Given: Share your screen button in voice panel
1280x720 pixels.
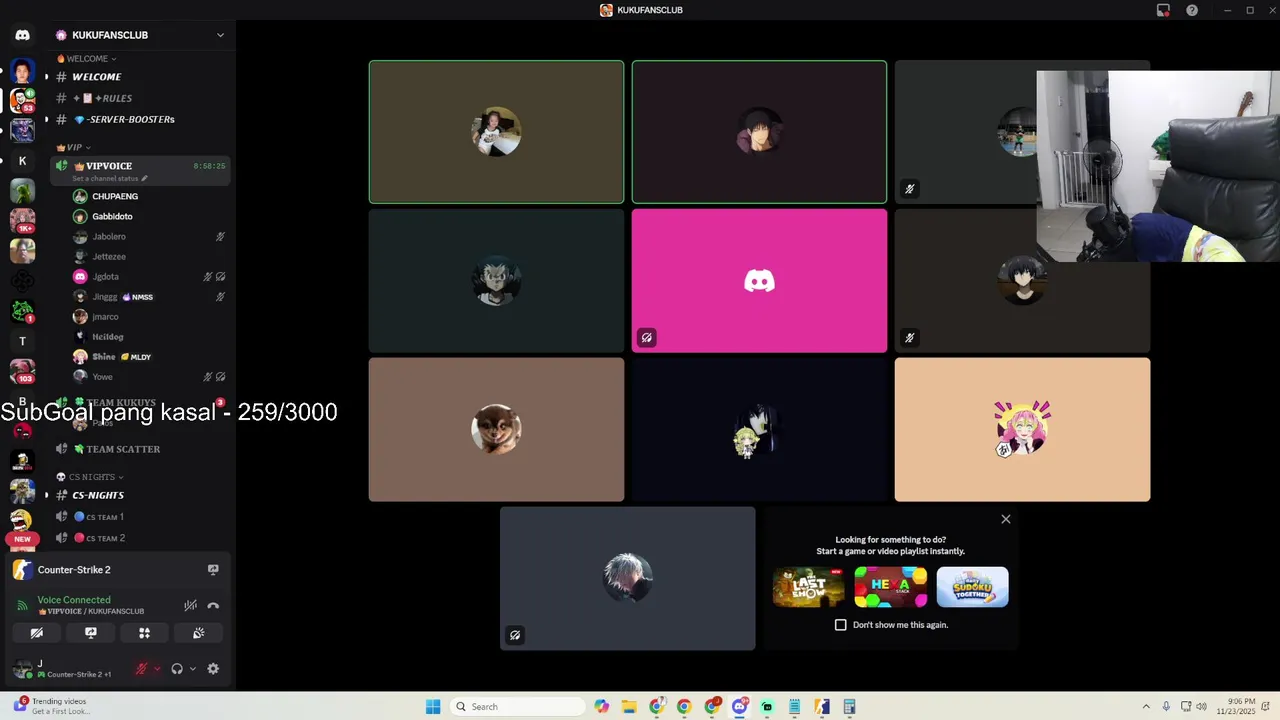Looking at the screenshot, I should 90,633.
